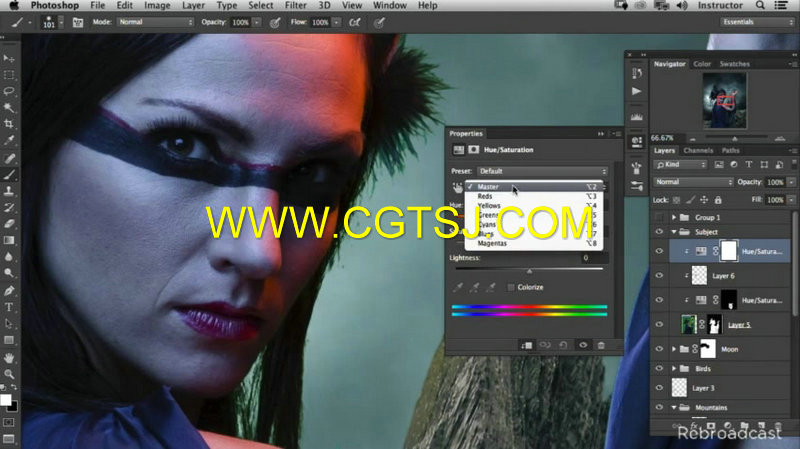Switch to the Channels tab
This screenshot has height=449, width=800.
coord(698,151)
